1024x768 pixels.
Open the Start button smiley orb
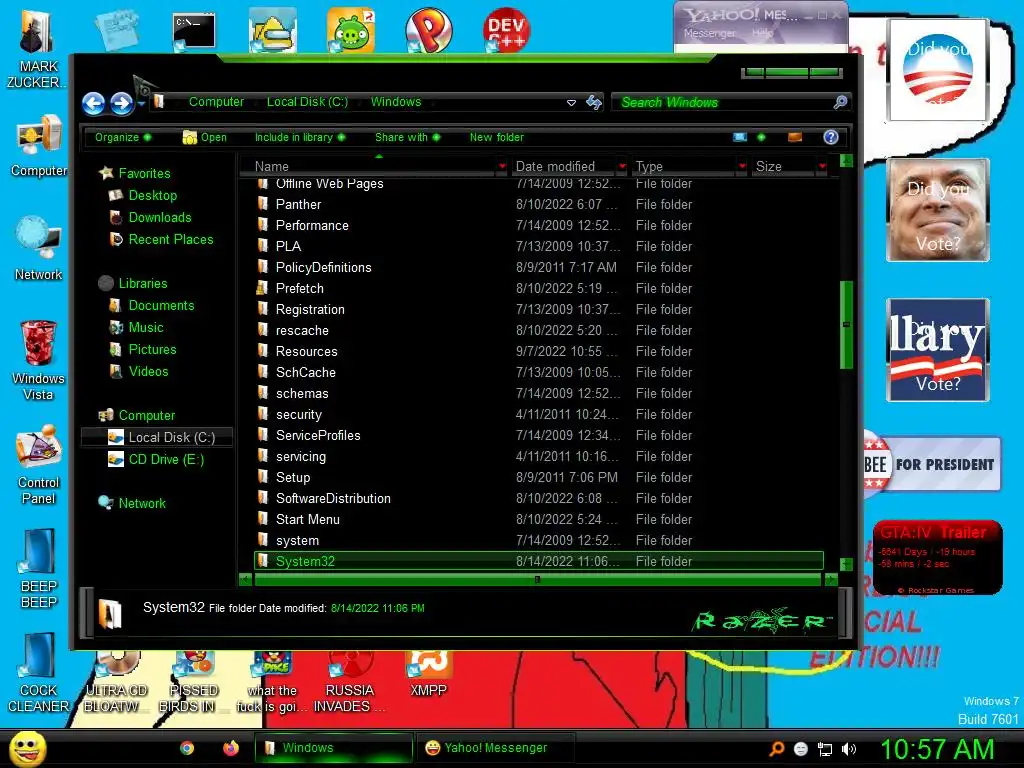[27, 748]
